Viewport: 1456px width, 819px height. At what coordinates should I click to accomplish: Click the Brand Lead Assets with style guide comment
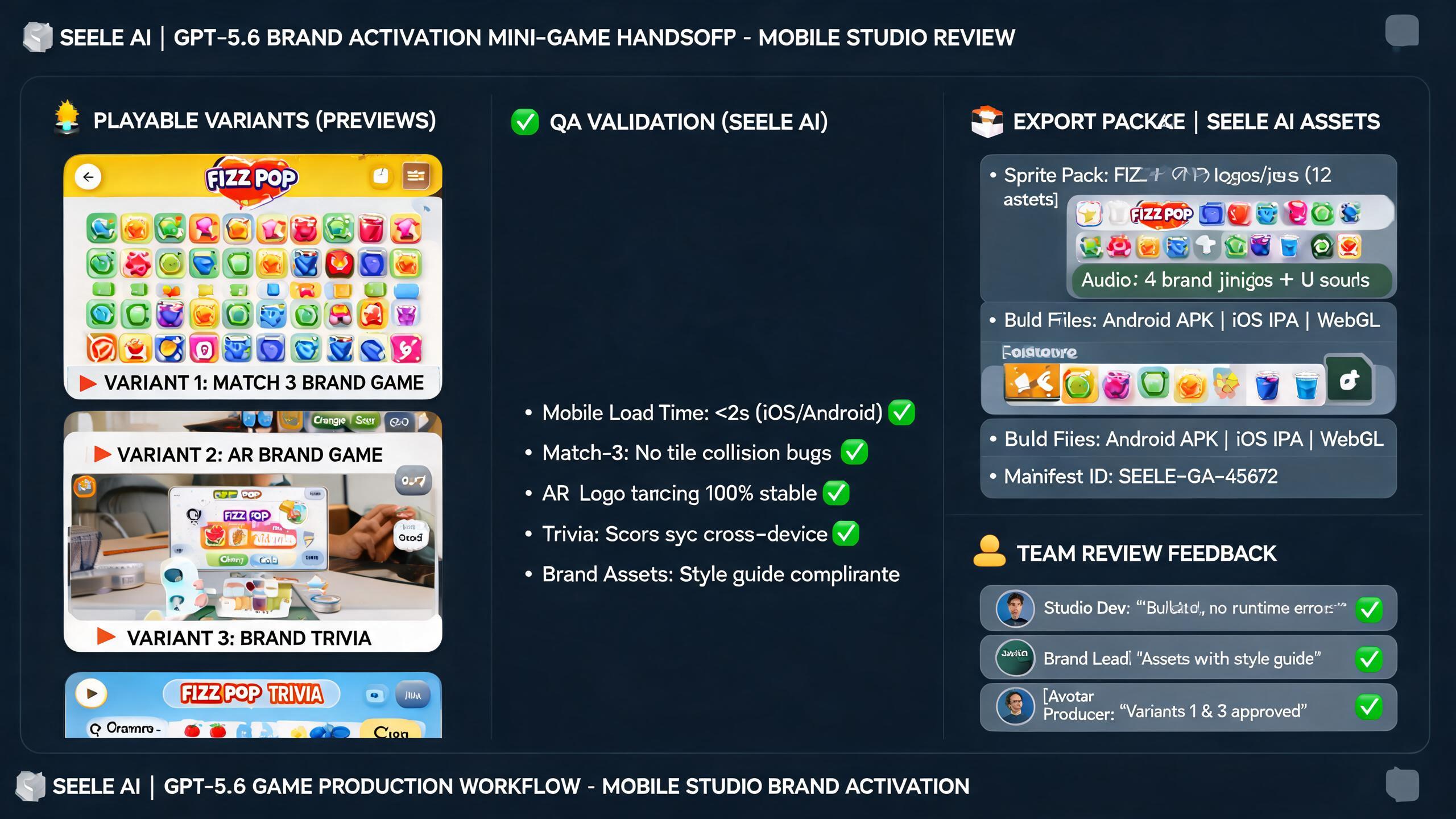click(x=1228, y=659)
